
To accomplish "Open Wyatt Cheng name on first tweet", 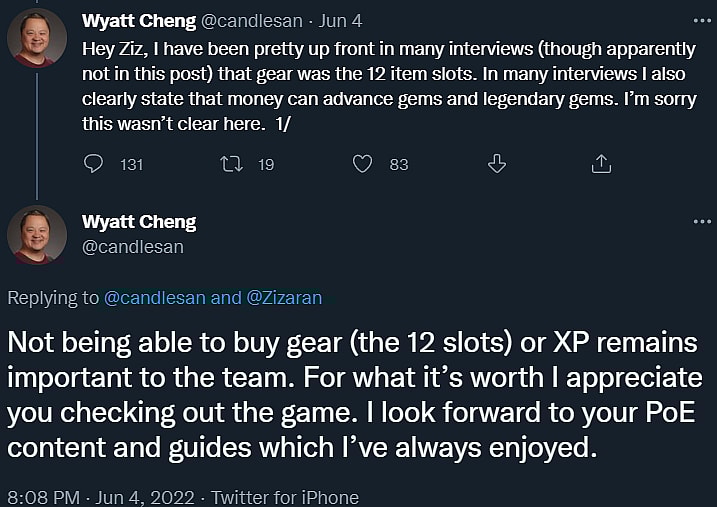I will [139, 20].
